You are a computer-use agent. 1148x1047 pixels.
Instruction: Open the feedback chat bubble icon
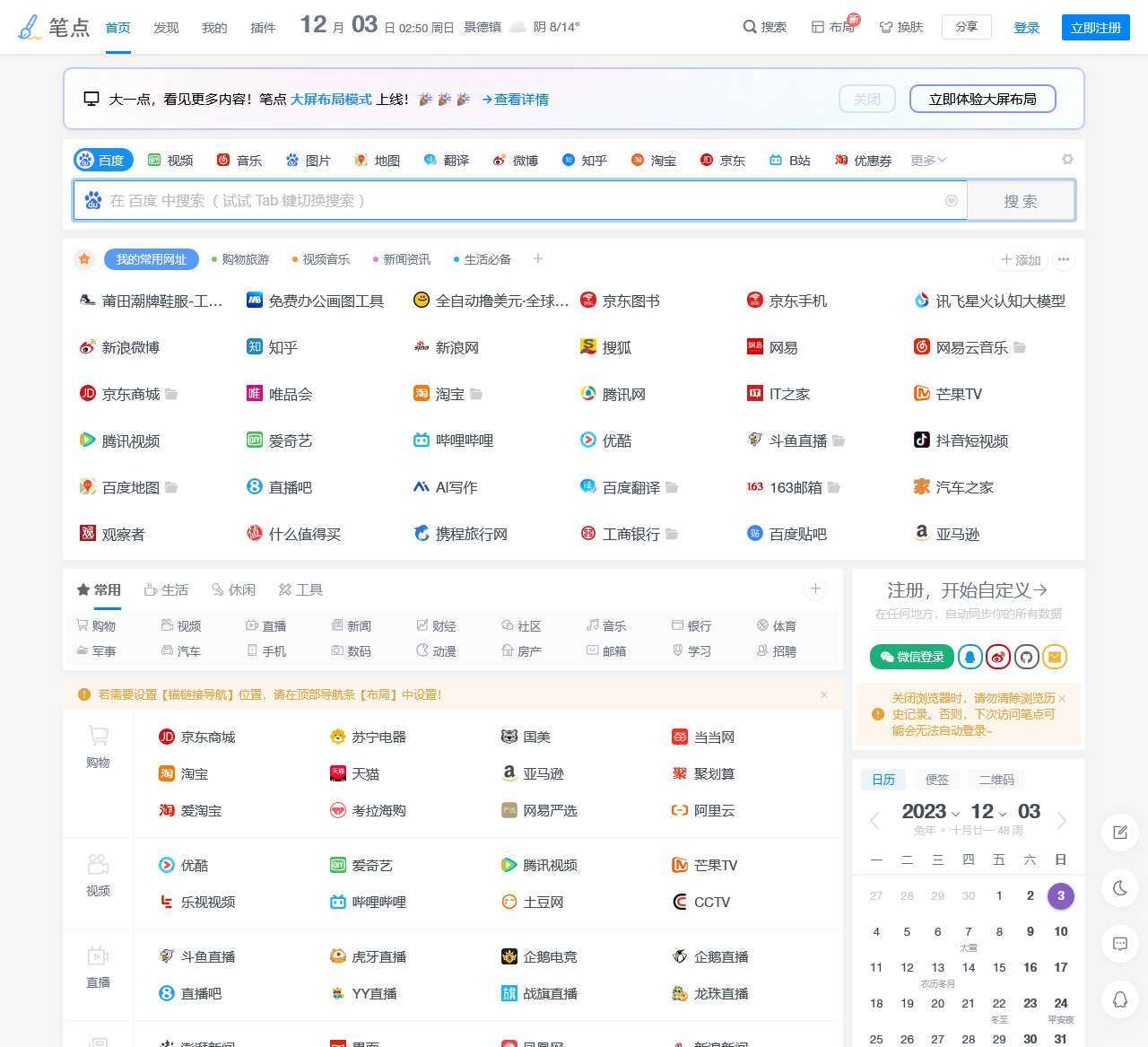click(1120, 944)
